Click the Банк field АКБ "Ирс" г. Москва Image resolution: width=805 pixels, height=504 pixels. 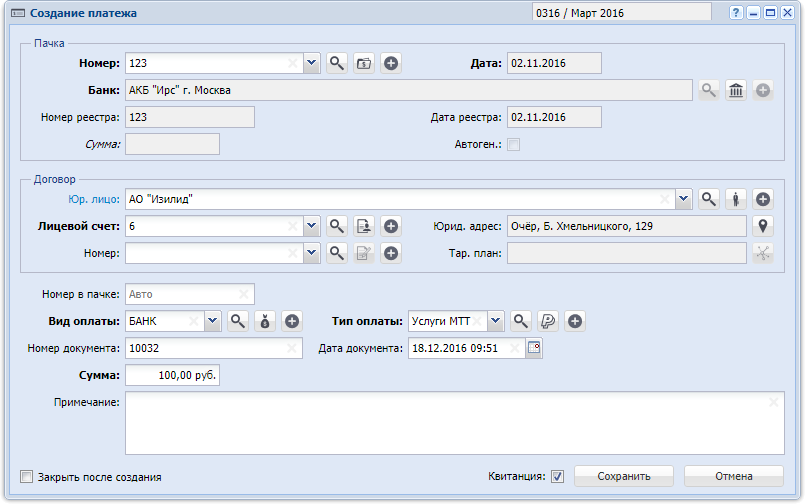pos(409,90)
